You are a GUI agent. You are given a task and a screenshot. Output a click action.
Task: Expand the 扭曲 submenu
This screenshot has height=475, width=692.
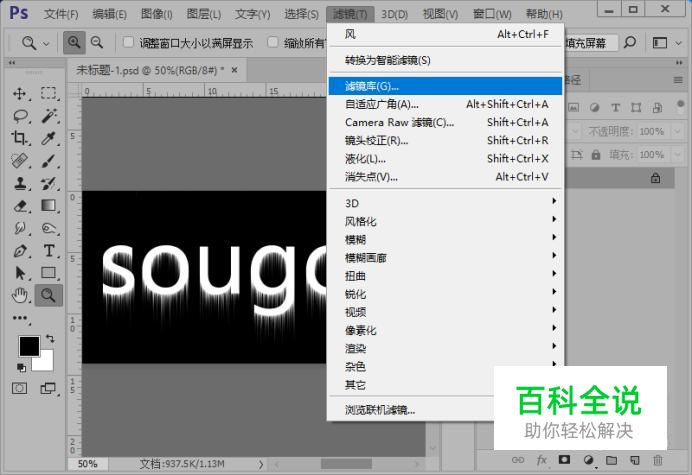pos(446,276)
